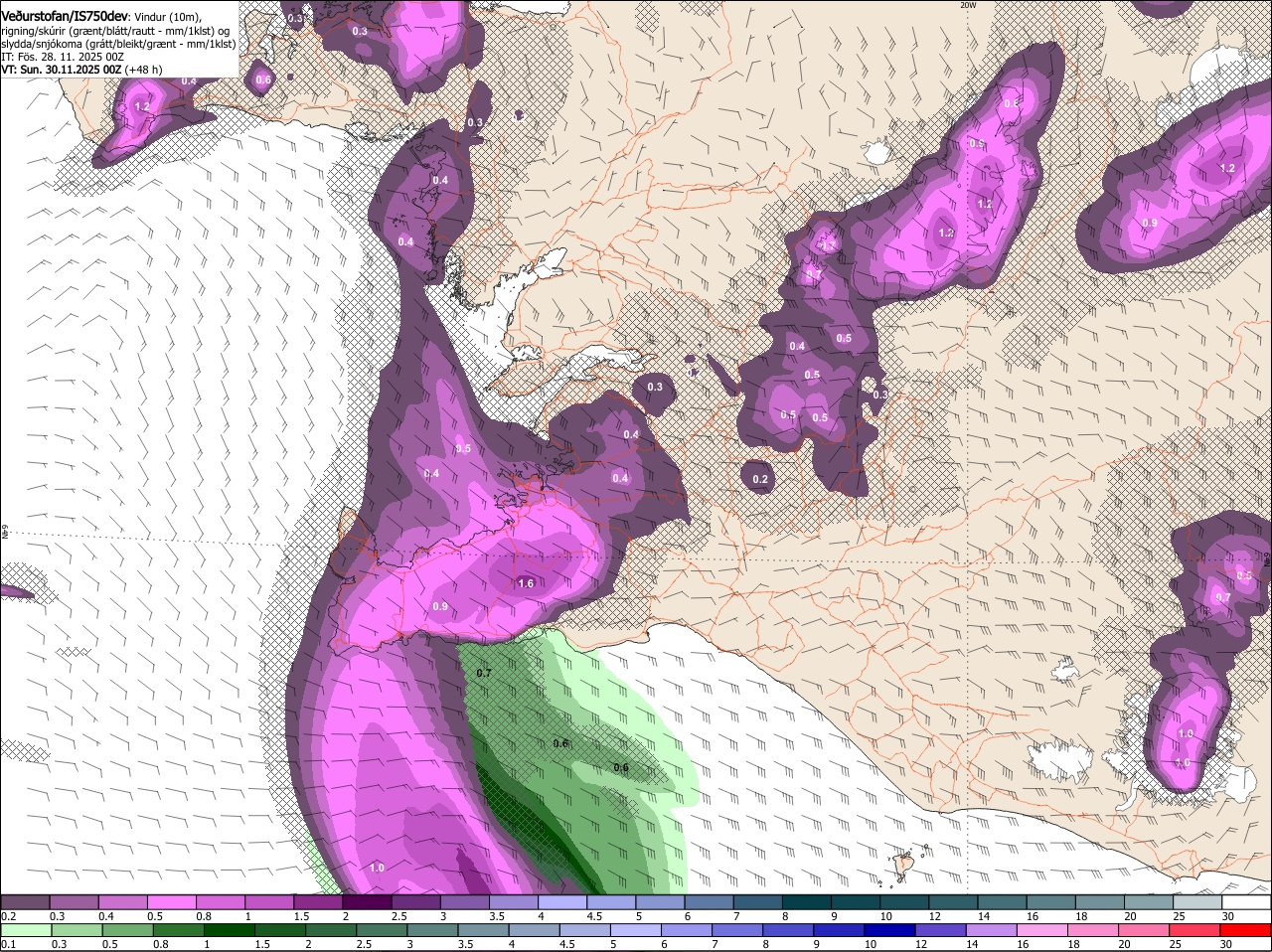
Task: Click the lower legend swatch labeled 25
Action: tap(1194, 930)
